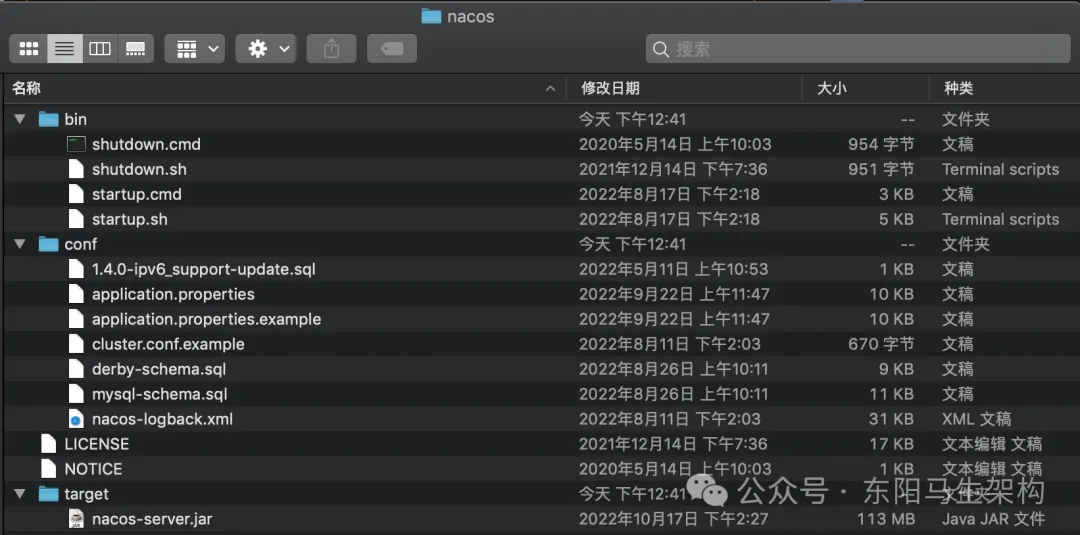
Task: Click the file name cluster.conf.example
Action: point(168,344)
